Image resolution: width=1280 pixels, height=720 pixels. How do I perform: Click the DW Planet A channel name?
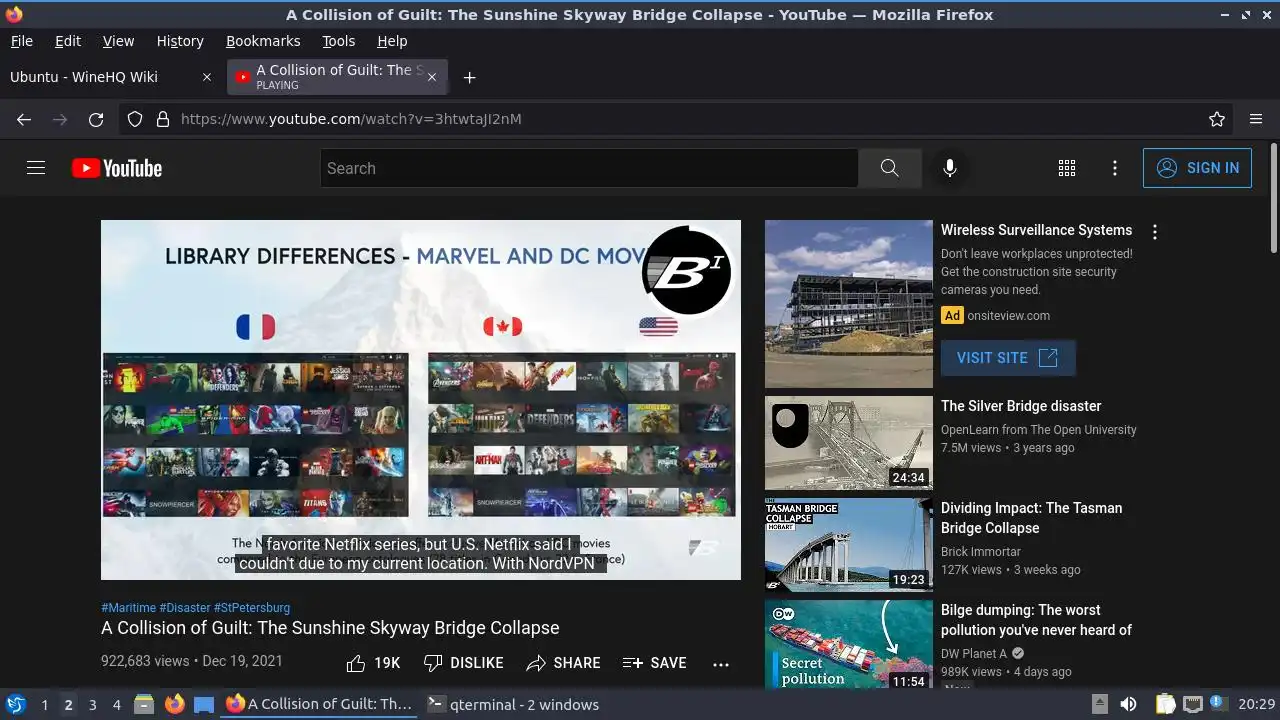[974, 654]
